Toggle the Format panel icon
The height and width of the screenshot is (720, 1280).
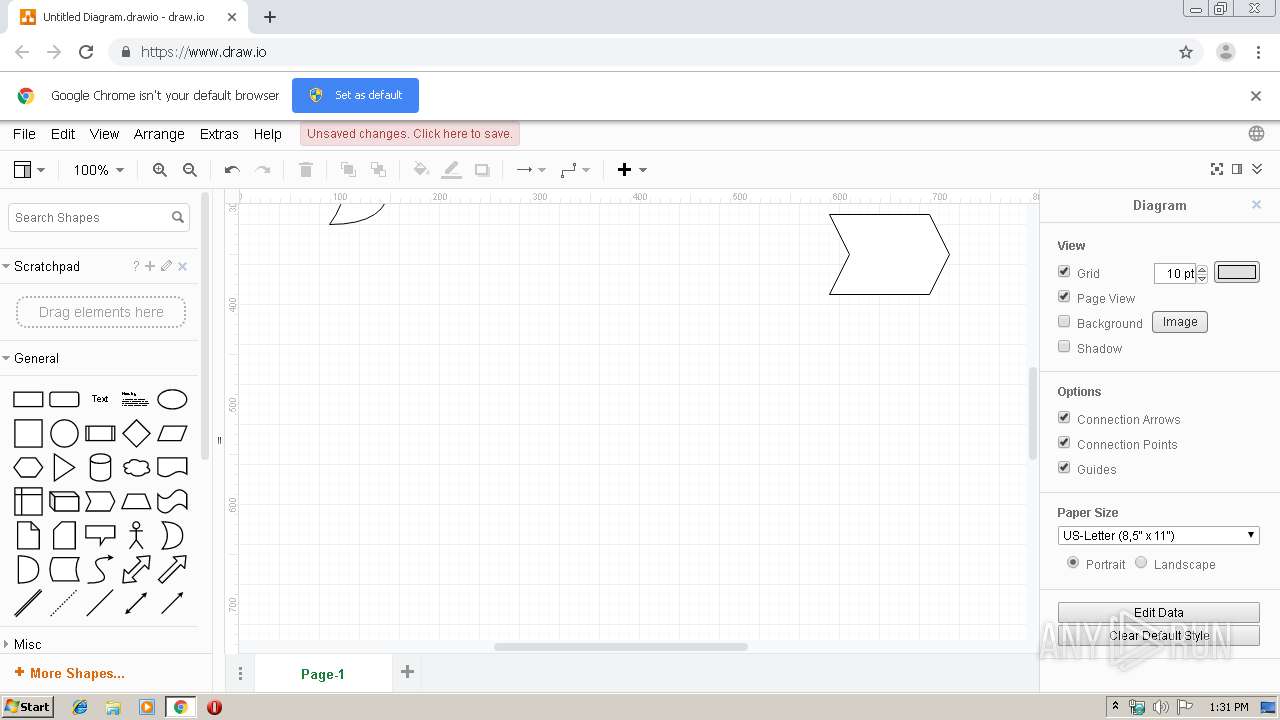click(1237, 169)
